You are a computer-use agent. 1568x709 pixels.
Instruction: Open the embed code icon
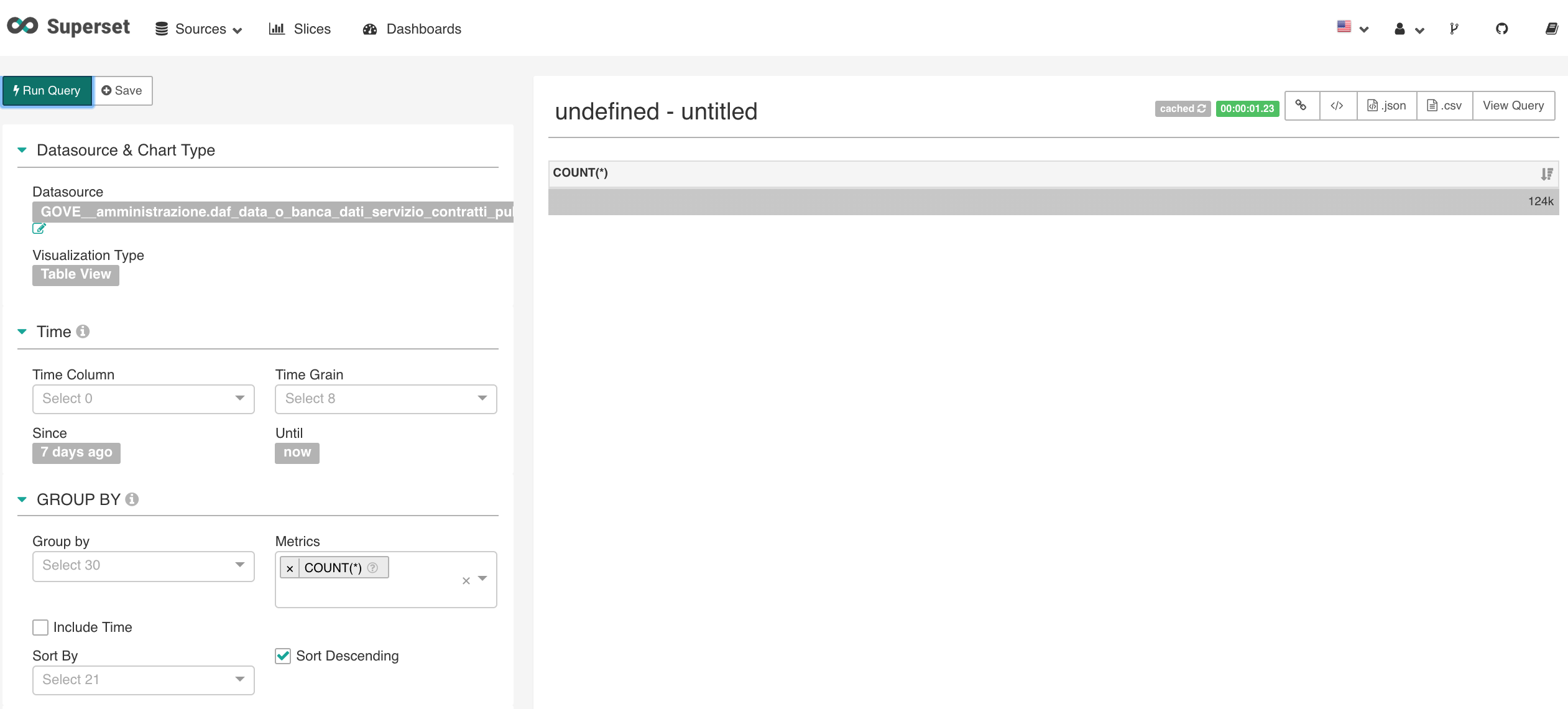(1337, 106)
